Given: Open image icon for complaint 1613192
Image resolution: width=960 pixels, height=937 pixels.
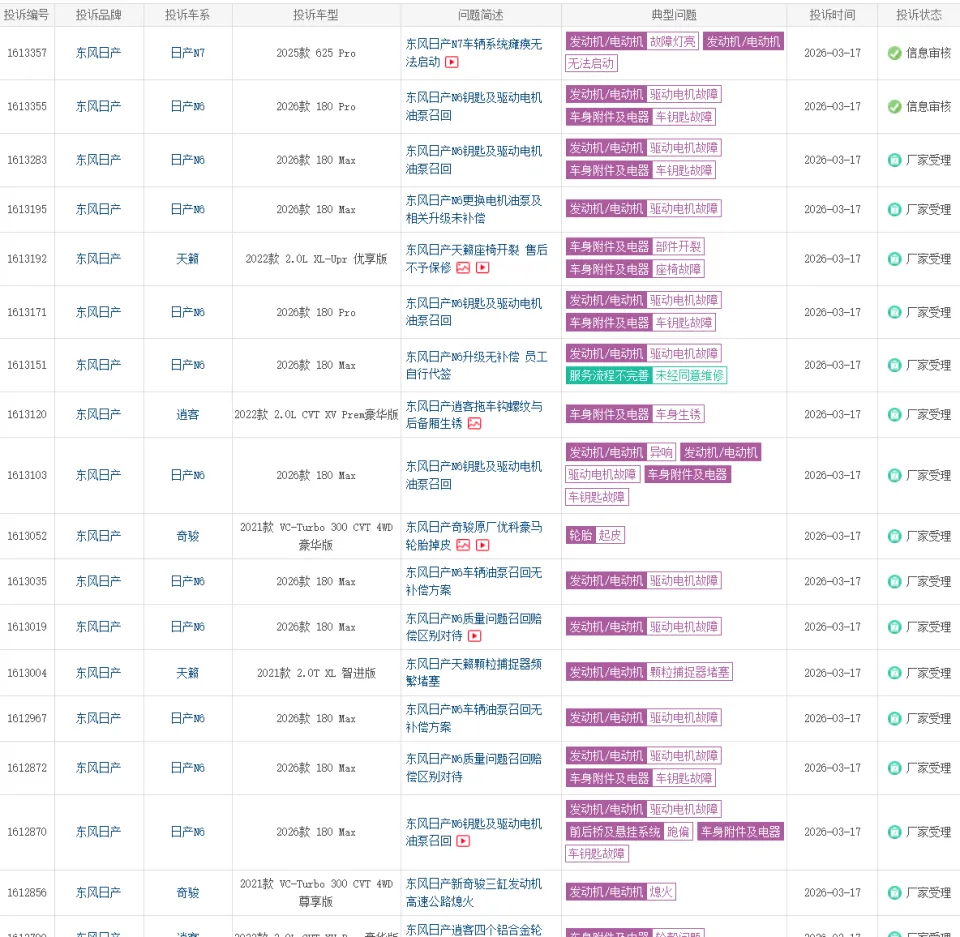Looking at the screenshot, I should tap(463, 268).
